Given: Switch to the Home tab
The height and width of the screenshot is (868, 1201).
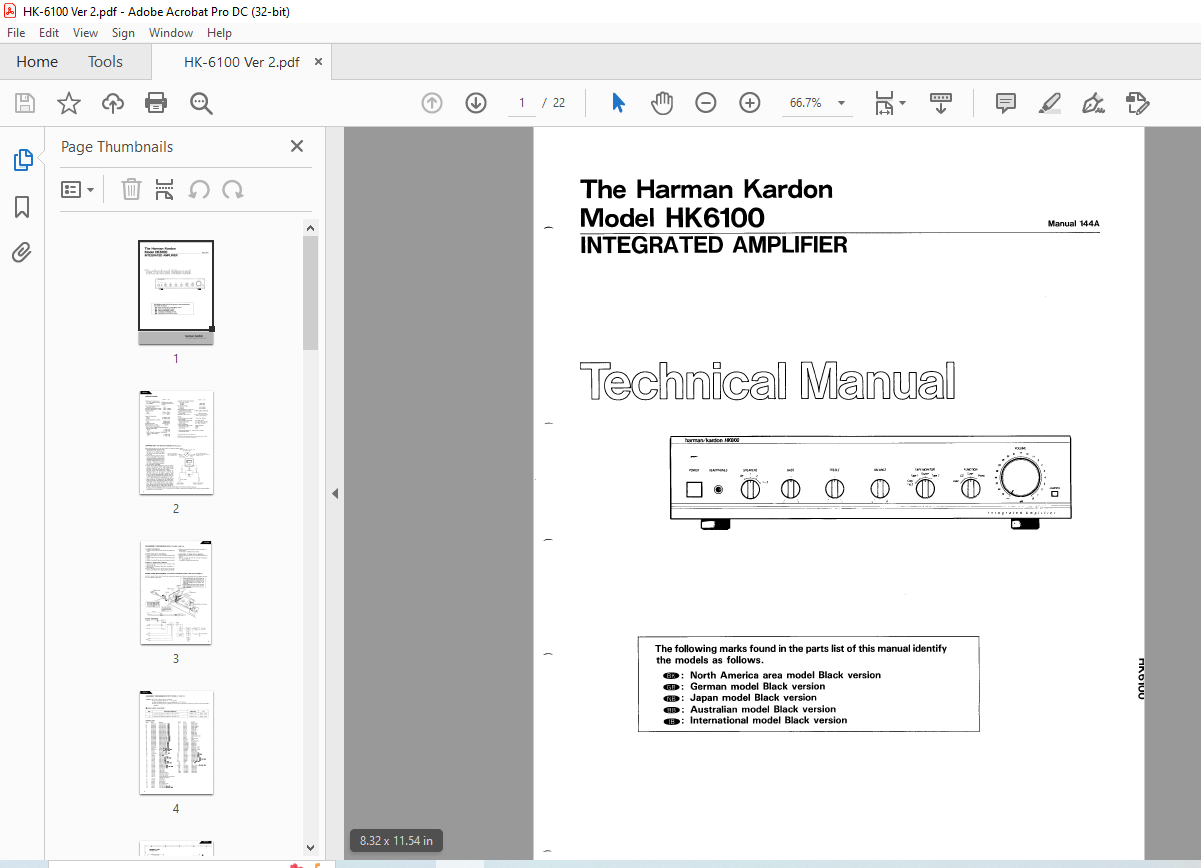Looking at the screenshot, I should pyautogui.click(x=37, y=62).
